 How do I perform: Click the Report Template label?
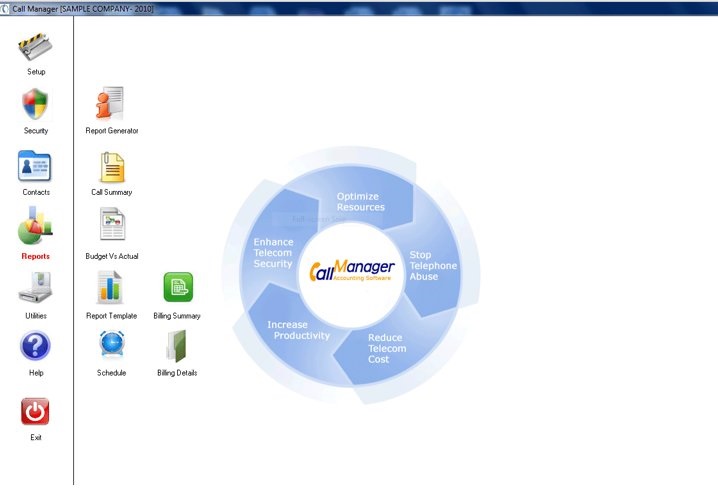coord(112,316)
